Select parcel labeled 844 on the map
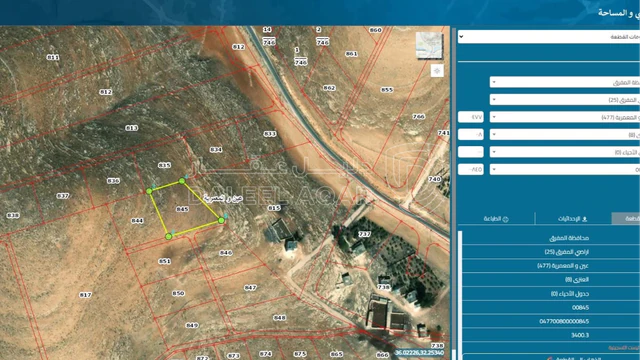 coord(137,221)
